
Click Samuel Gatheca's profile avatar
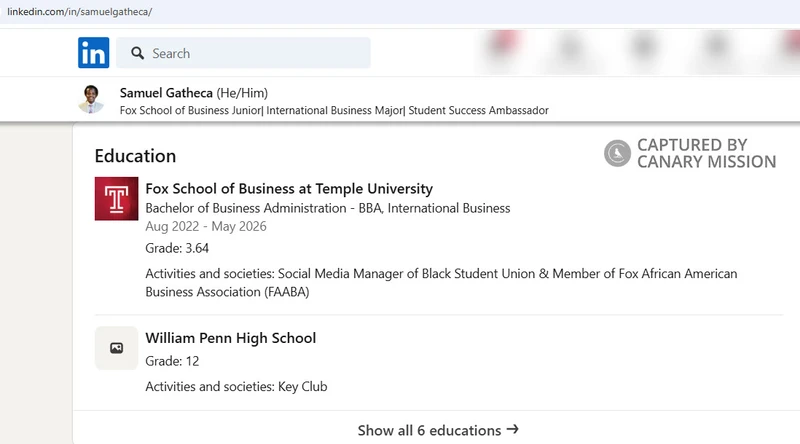tap(91, 100)
